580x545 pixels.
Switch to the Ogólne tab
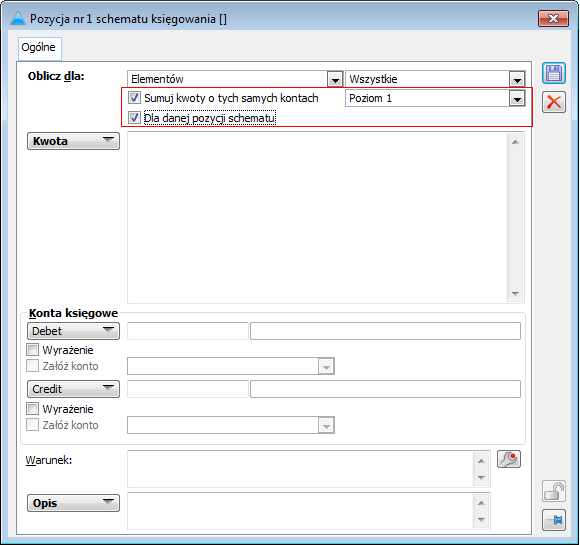pyautogui.click(x=39, y=48)
